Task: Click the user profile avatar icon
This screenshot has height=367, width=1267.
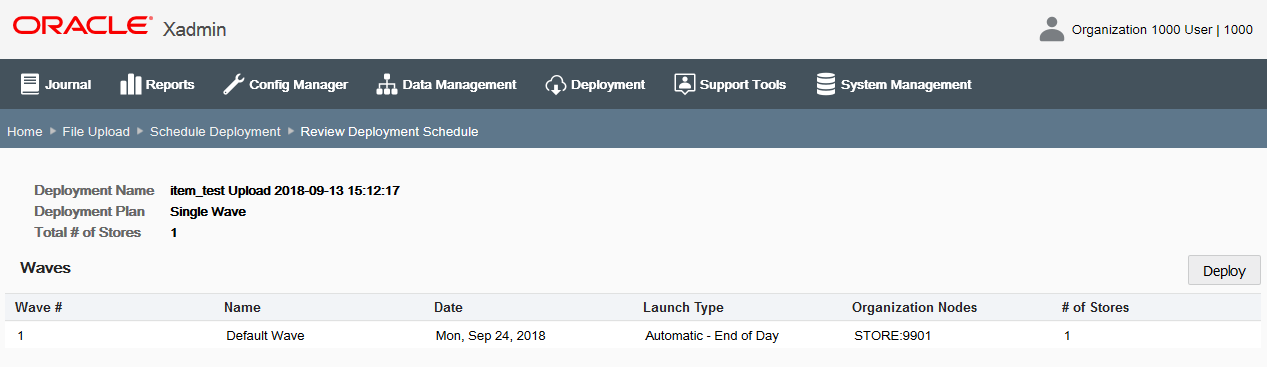Action: point(1052,29)
